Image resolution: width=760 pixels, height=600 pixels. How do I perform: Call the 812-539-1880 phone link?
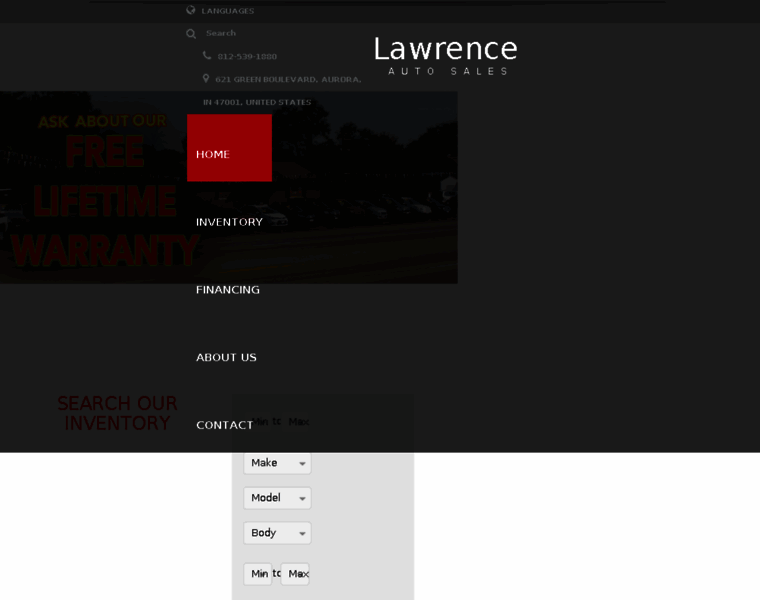tap(247, 56)
